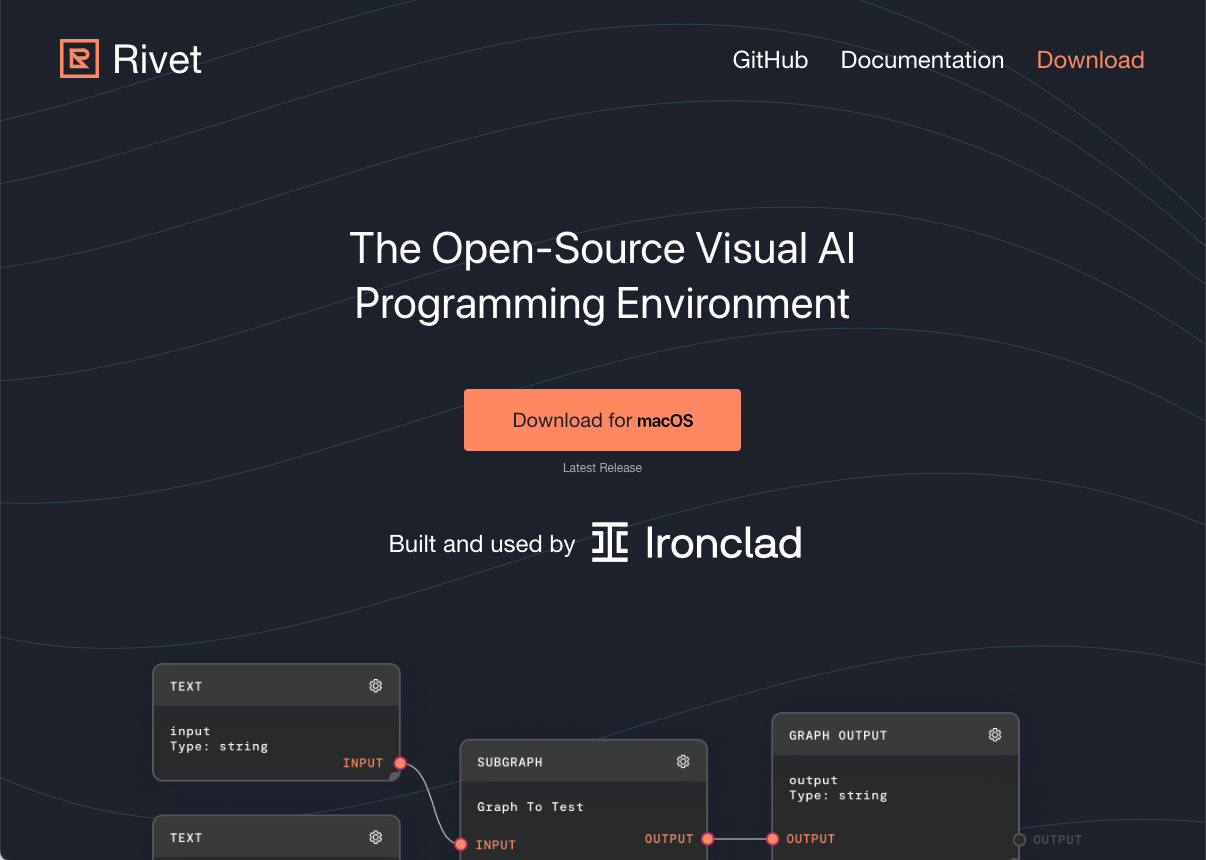The height and width of the screenshot is (860, 1206).
Task: Open the Documentation page
Action: point(922,60)
